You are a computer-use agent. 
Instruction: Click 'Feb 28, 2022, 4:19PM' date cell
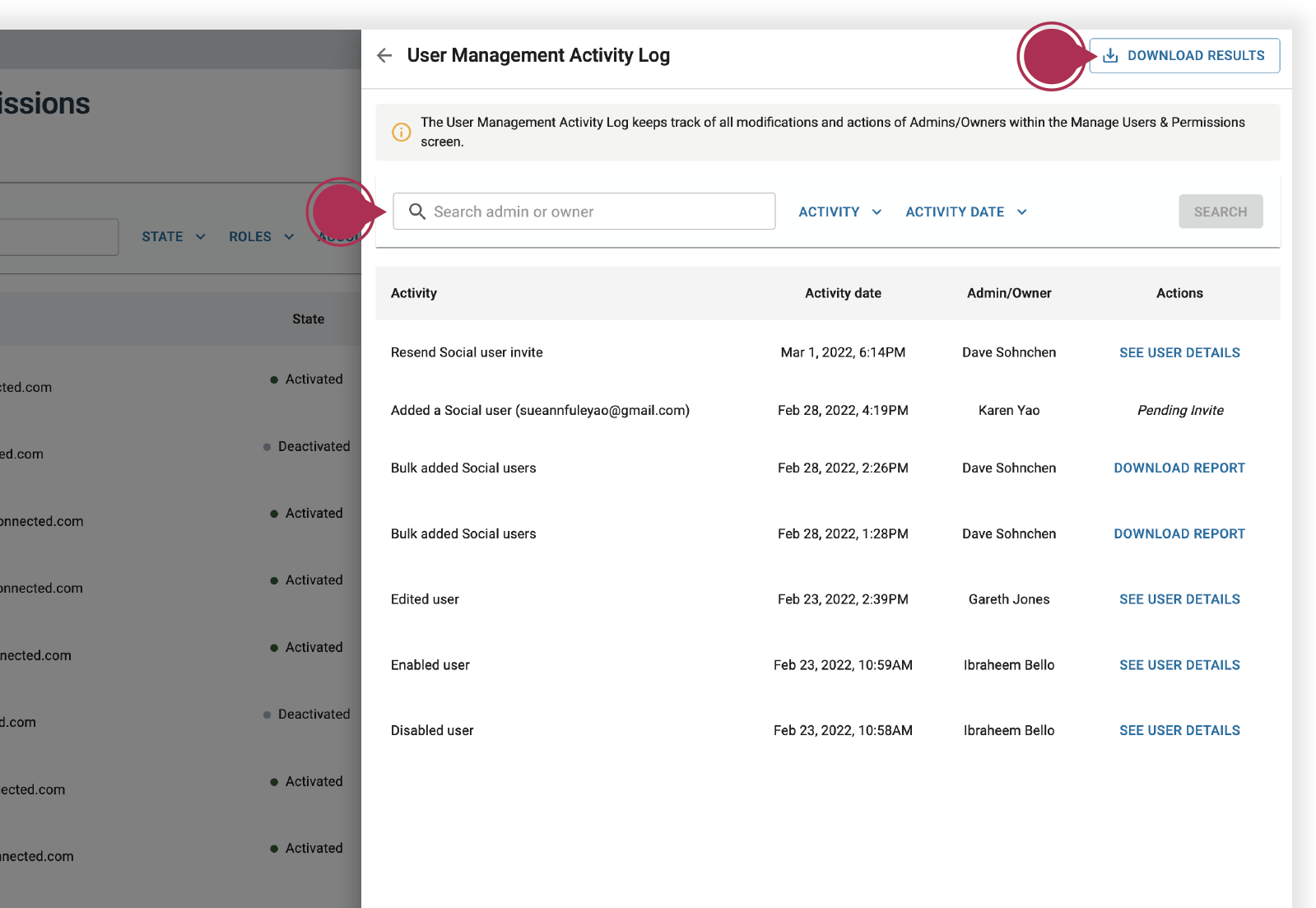843,410
